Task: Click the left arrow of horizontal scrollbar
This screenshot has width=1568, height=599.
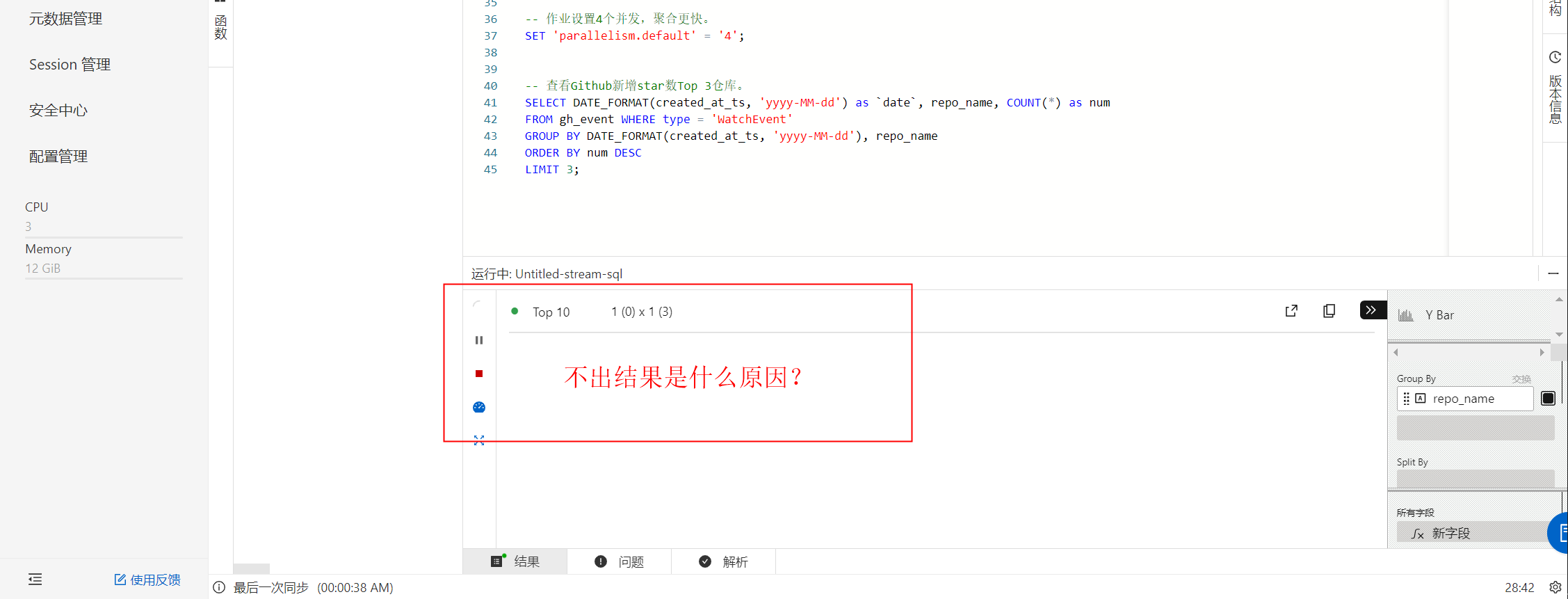Action: (x=1396, y=352)
